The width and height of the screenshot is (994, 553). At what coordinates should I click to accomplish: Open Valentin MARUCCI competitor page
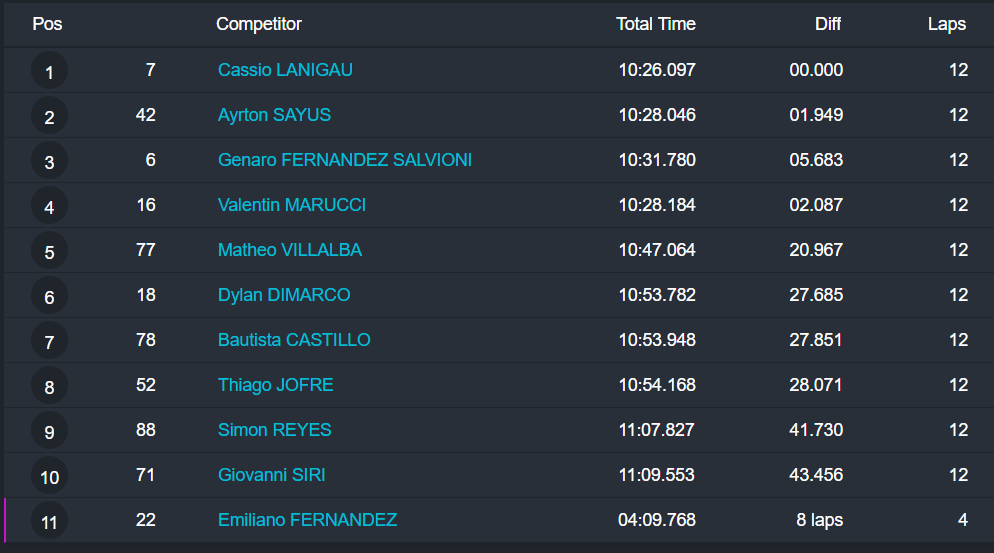(292, 205)
